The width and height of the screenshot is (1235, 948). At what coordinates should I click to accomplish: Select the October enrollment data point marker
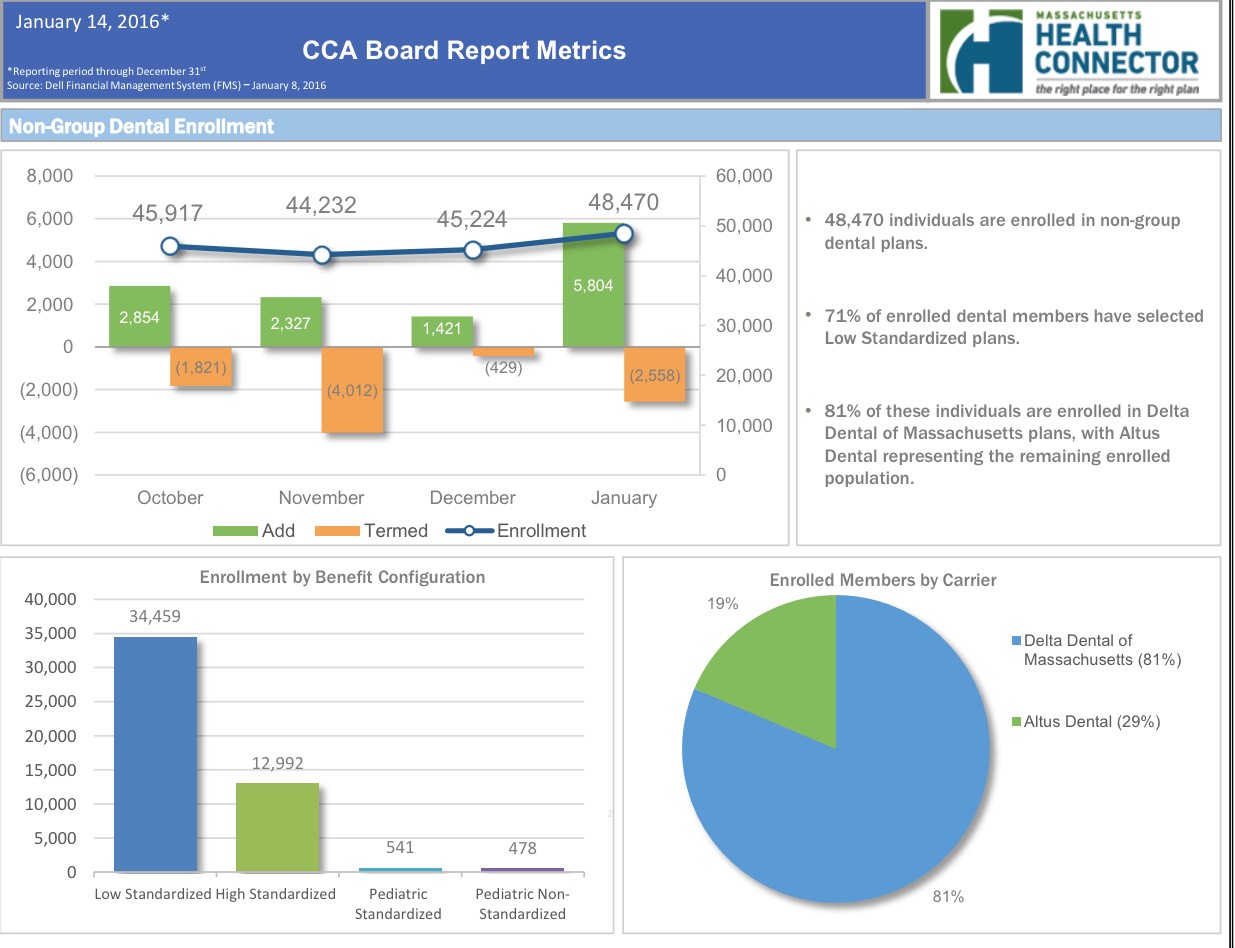point(170,246)
